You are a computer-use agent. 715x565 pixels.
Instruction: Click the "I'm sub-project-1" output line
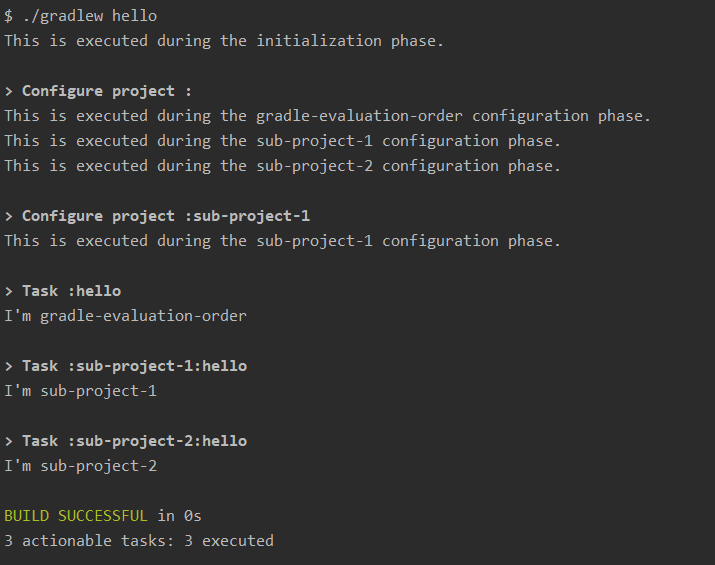pos(80,391)
